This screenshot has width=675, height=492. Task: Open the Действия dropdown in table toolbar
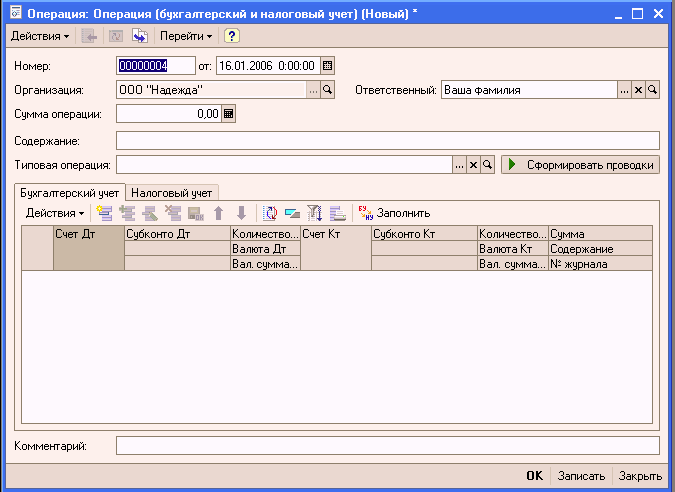click(x=54, y=212)
